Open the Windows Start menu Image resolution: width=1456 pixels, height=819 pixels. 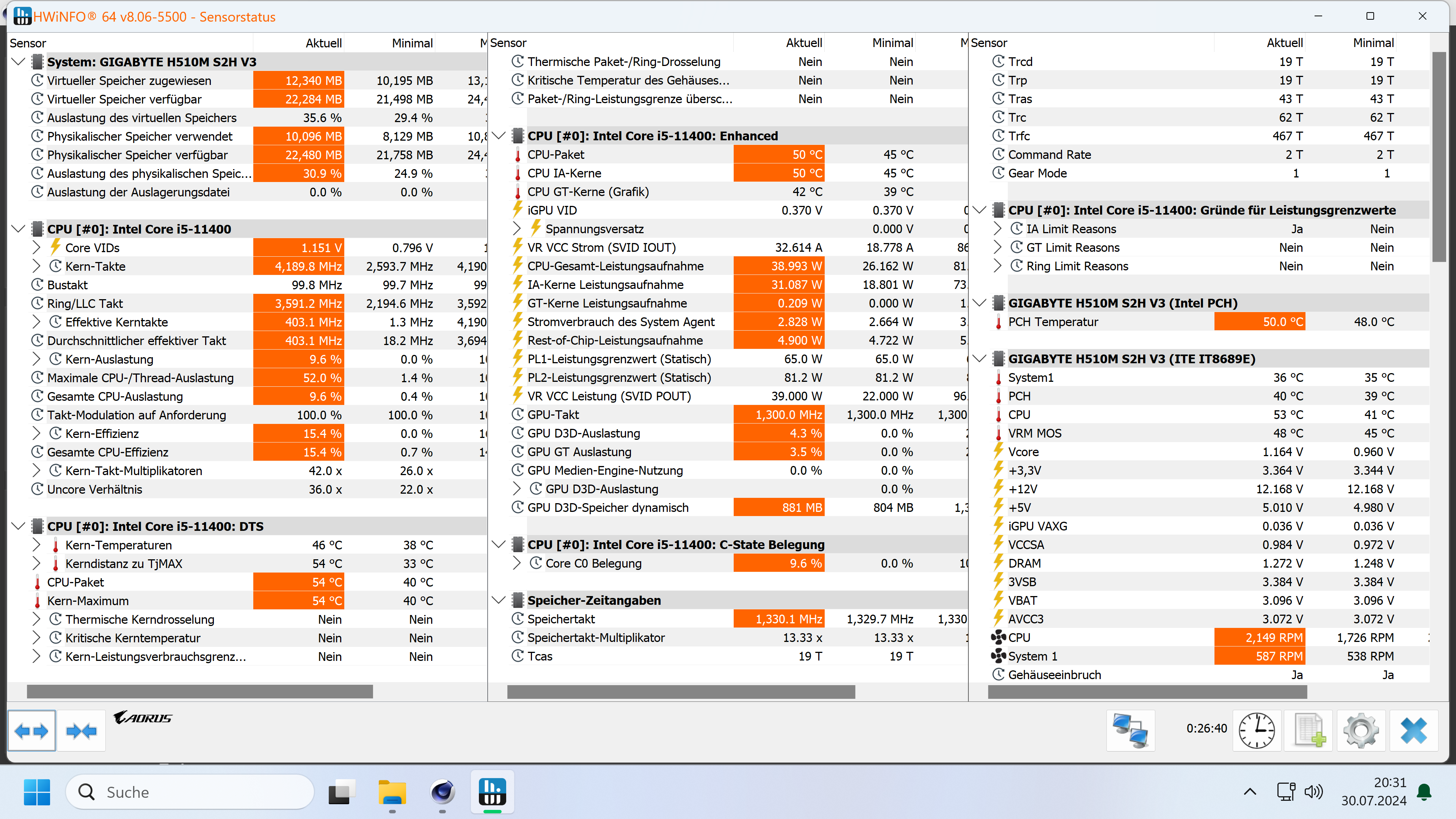[x=37, y=792]
